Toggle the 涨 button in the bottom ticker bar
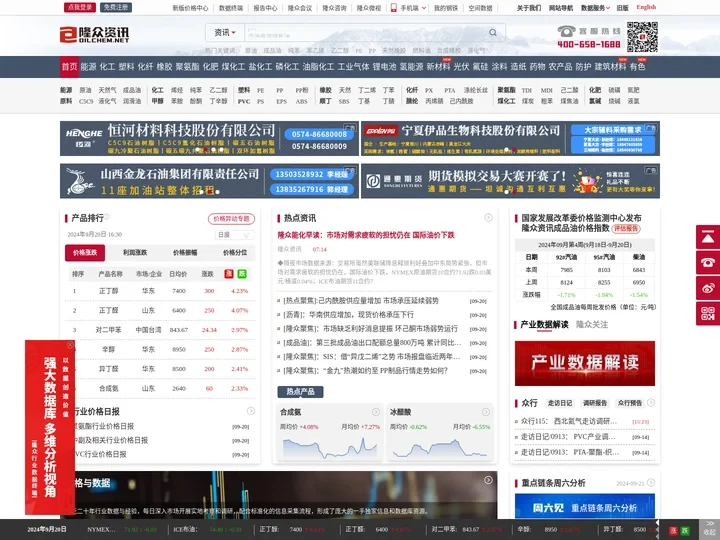This screenshot has width=720, height=540. click(673, 531)
